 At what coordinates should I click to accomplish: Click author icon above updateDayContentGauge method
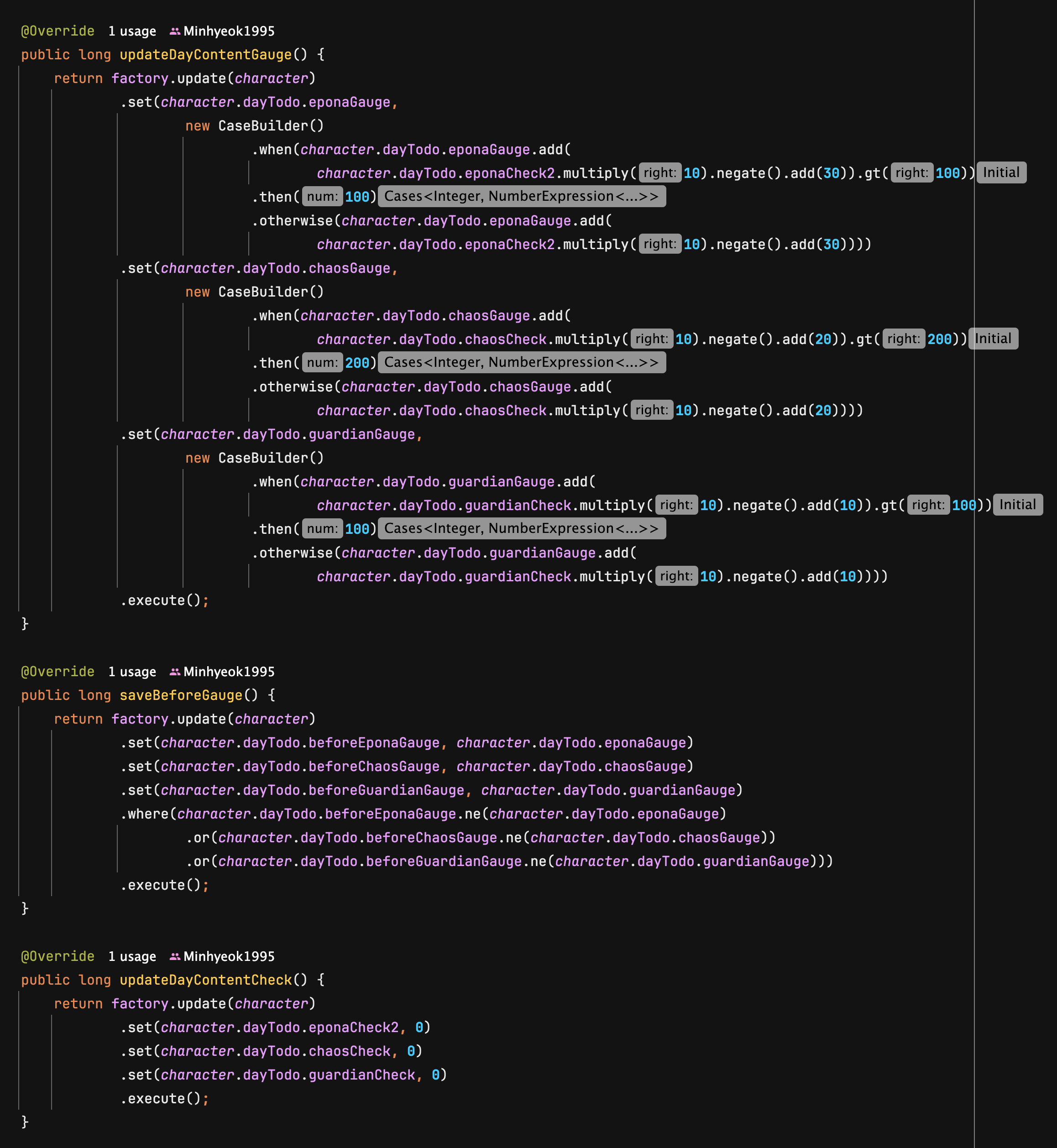click(175, 31)
